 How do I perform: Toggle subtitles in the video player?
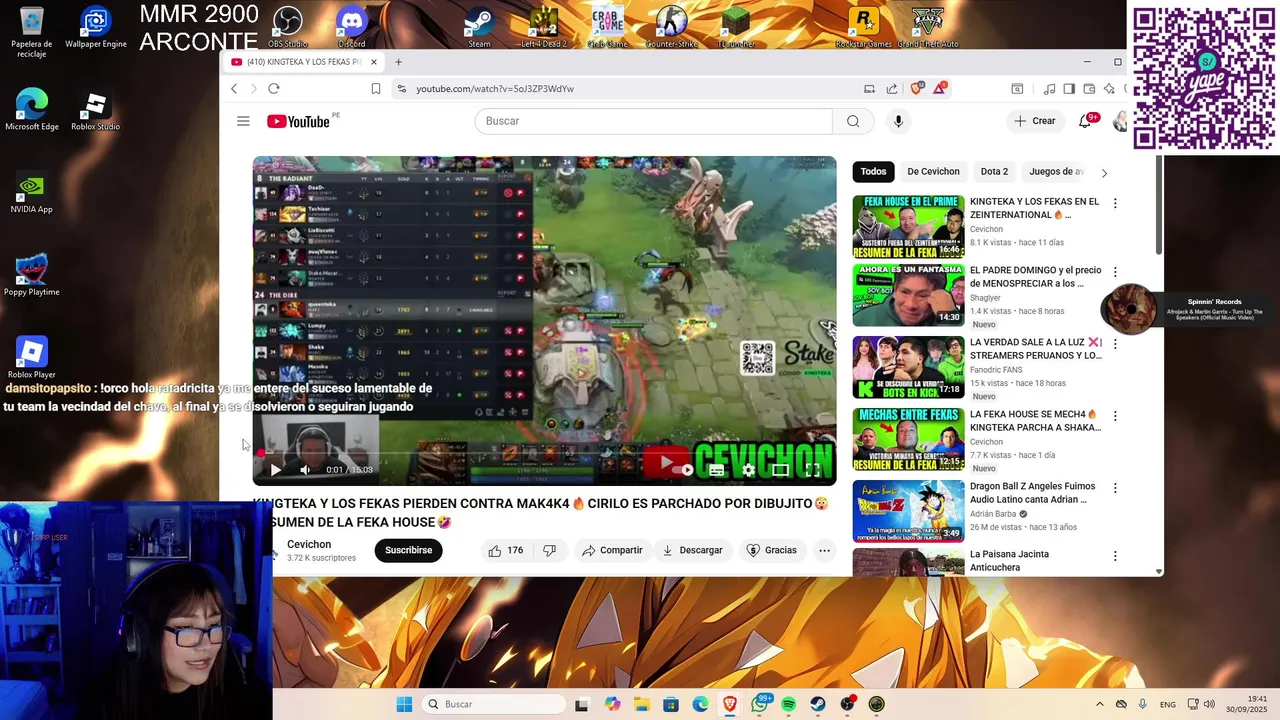(x=716, y=470)
